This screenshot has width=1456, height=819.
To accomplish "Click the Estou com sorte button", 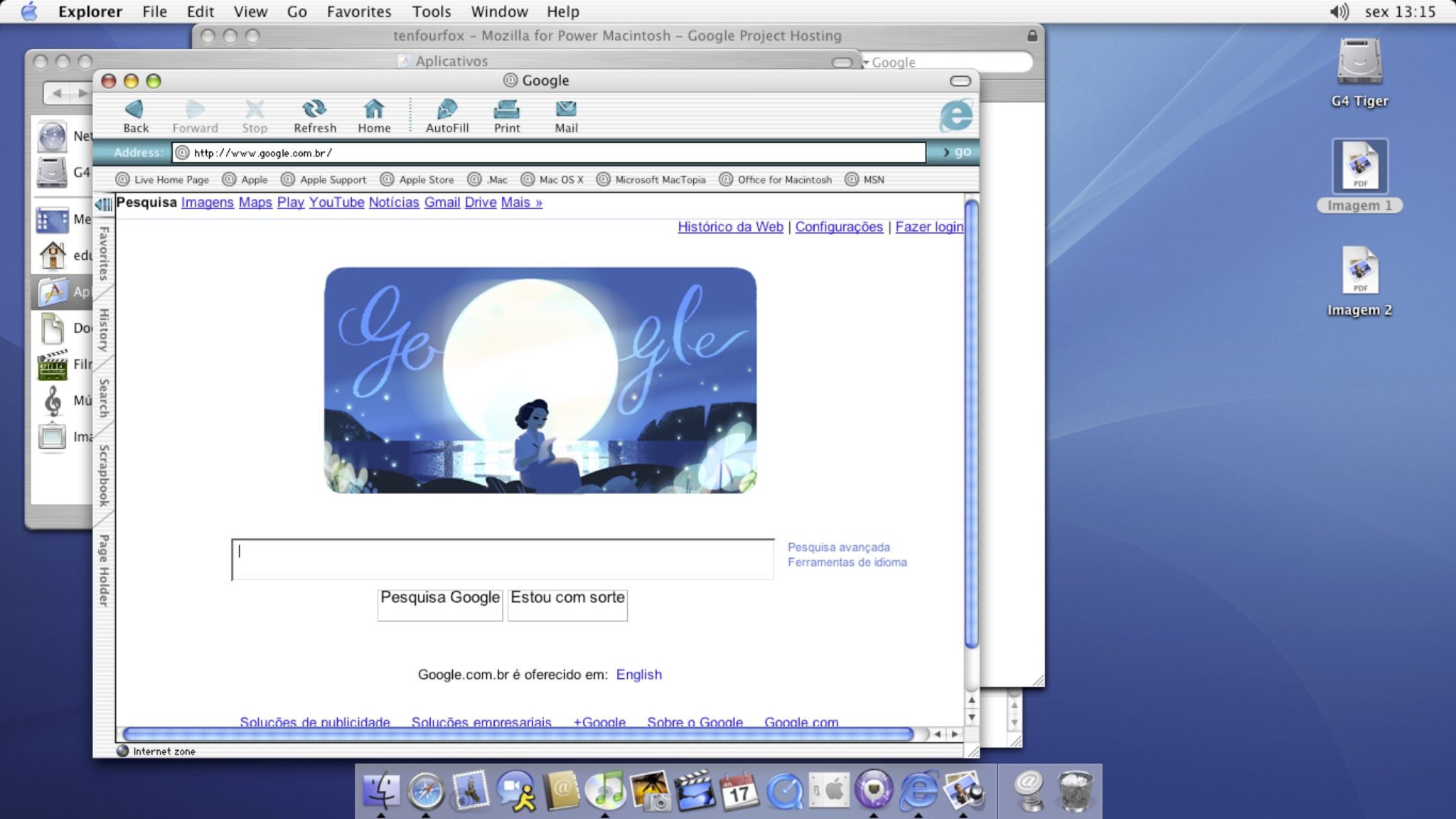I will [567, 604].
